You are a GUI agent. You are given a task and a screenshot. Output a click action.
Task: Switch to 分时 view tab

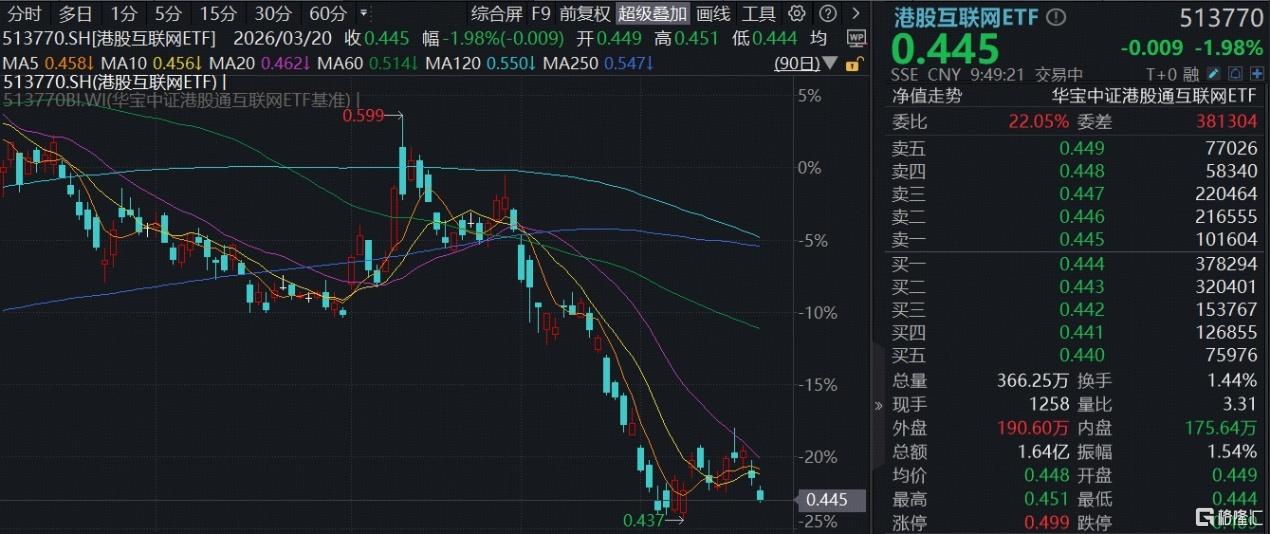coord(23,14)
